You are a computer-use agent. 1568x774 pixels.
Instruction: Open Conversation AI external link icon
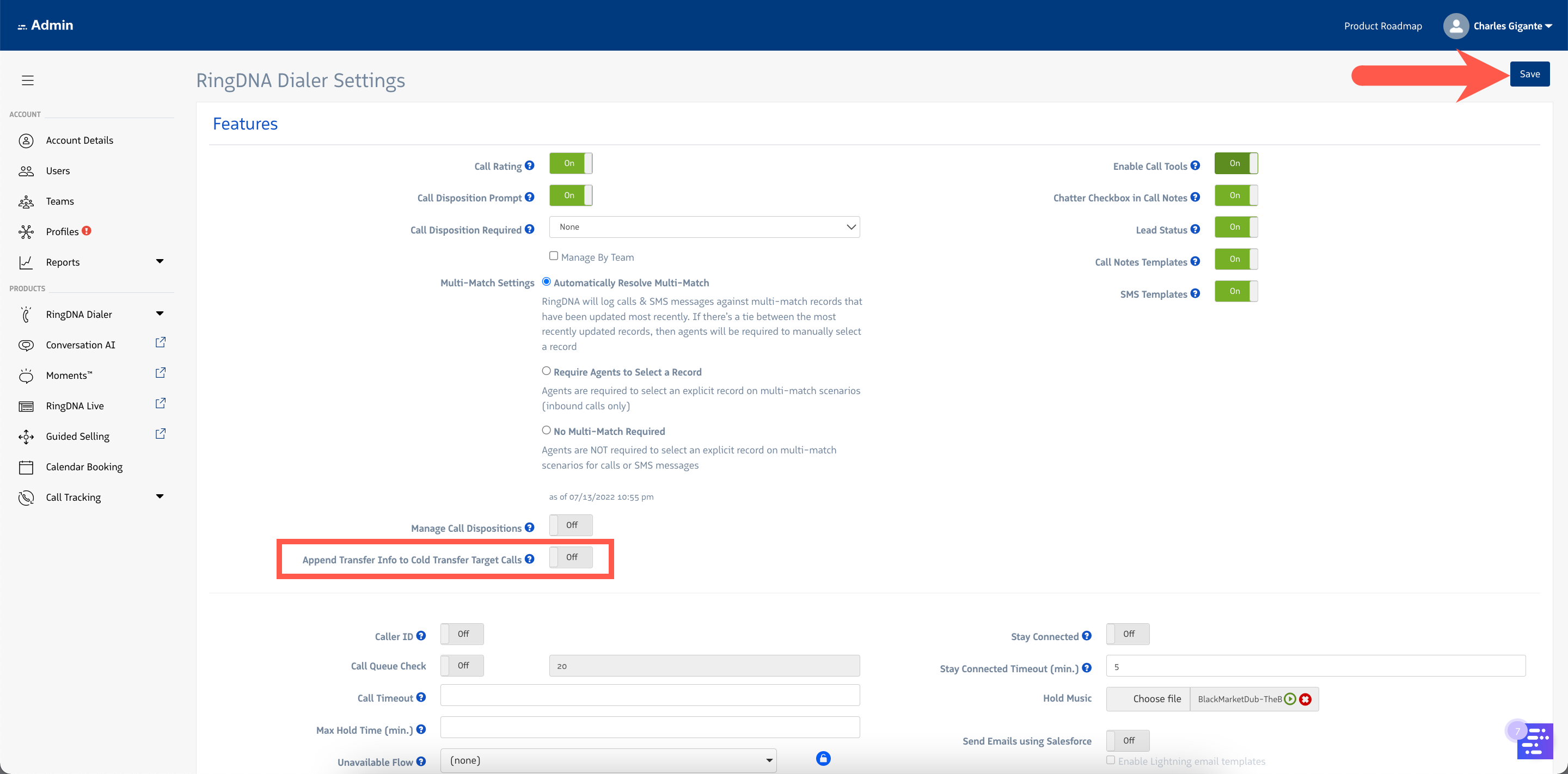click(160, 342)
